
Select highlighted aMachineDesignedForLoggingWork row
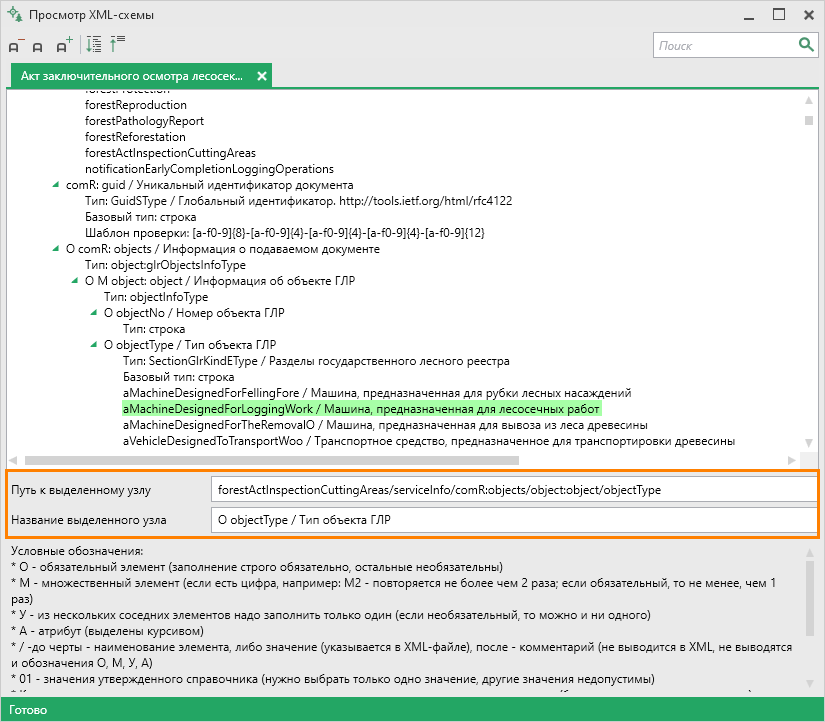(361, 409)
